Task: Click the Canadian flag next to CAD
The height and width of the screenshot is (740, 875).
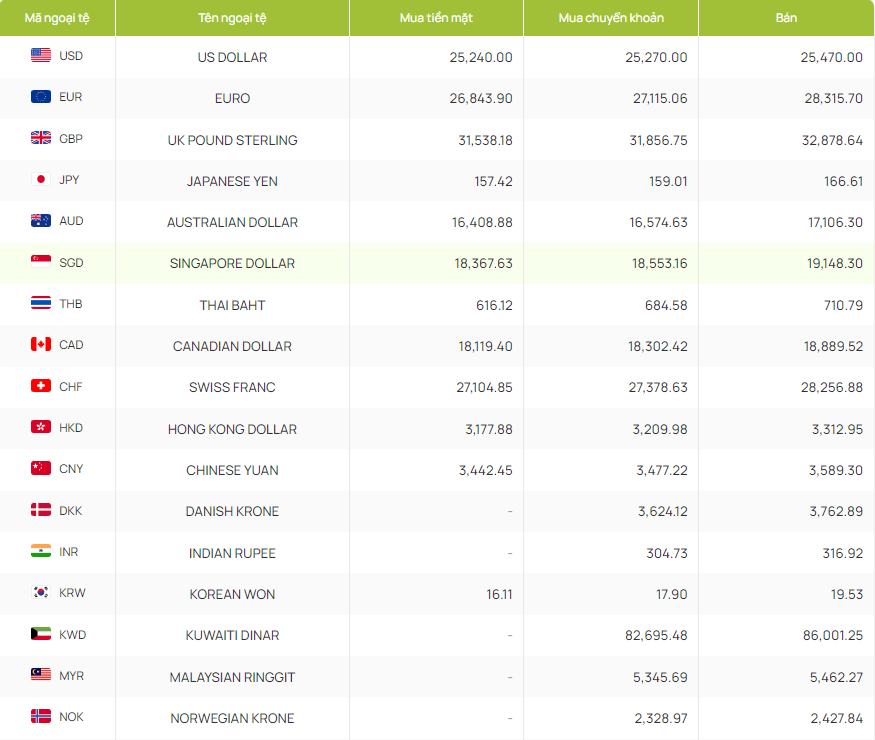Action: pyautogui.click(x=41, y=345)
